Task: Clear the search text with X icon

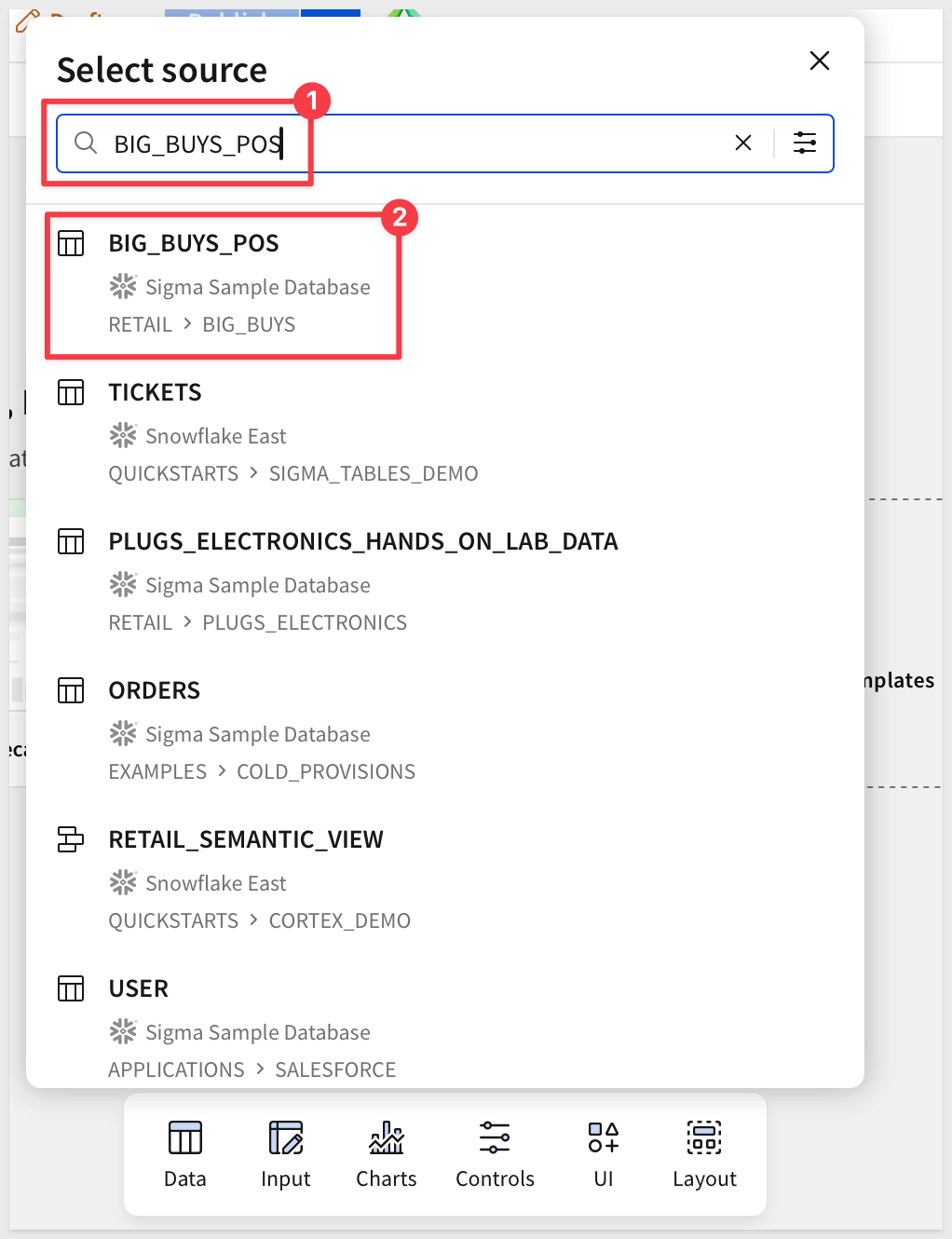Action: coord(743,143)
